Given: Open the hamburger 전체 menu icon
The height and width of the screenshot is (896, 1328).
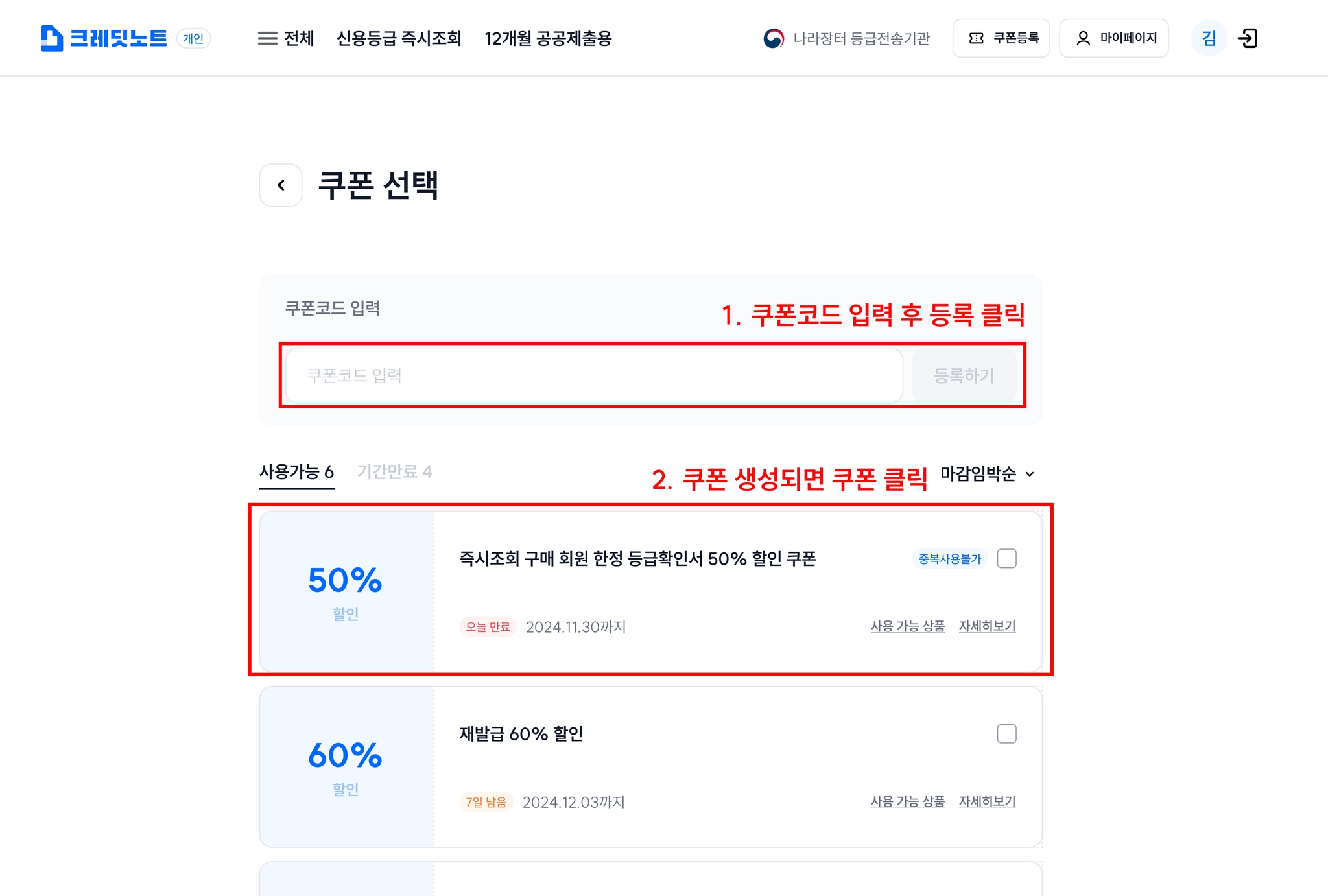Looking at the screenshot, I should 267,38.
